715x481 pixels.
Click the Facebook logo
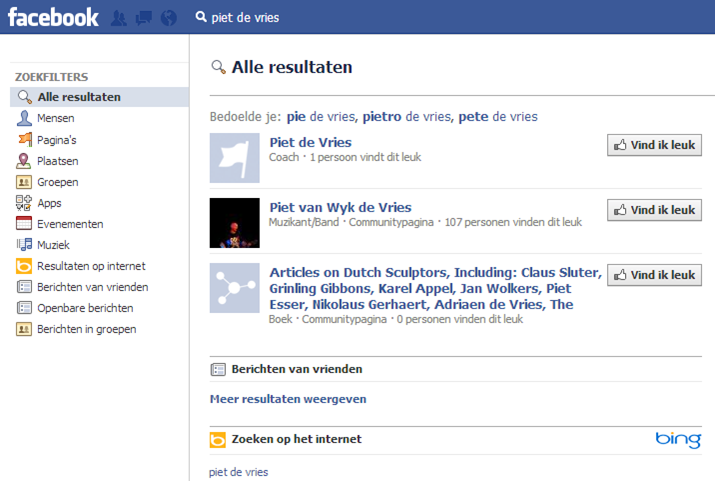53,18
